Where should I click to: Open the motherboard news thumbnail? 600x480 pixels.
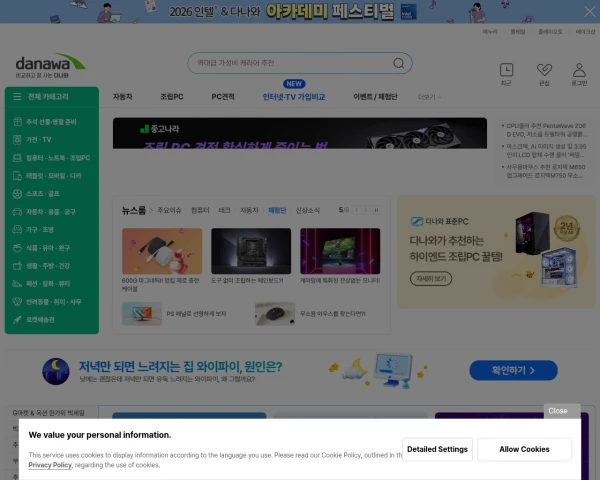click(x=251, y=251)
